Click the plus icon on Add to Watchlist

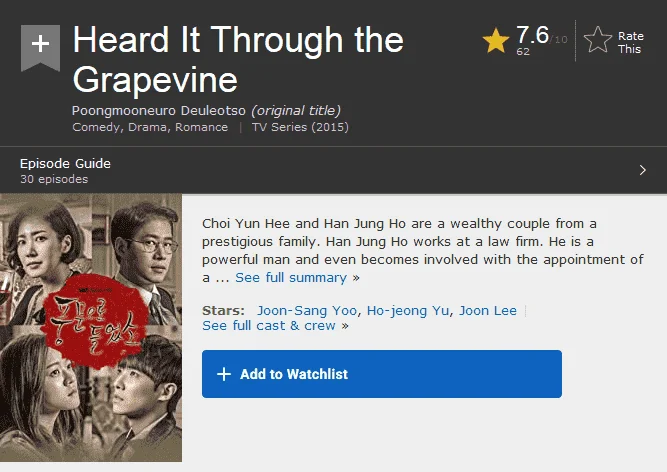[224, 374]
